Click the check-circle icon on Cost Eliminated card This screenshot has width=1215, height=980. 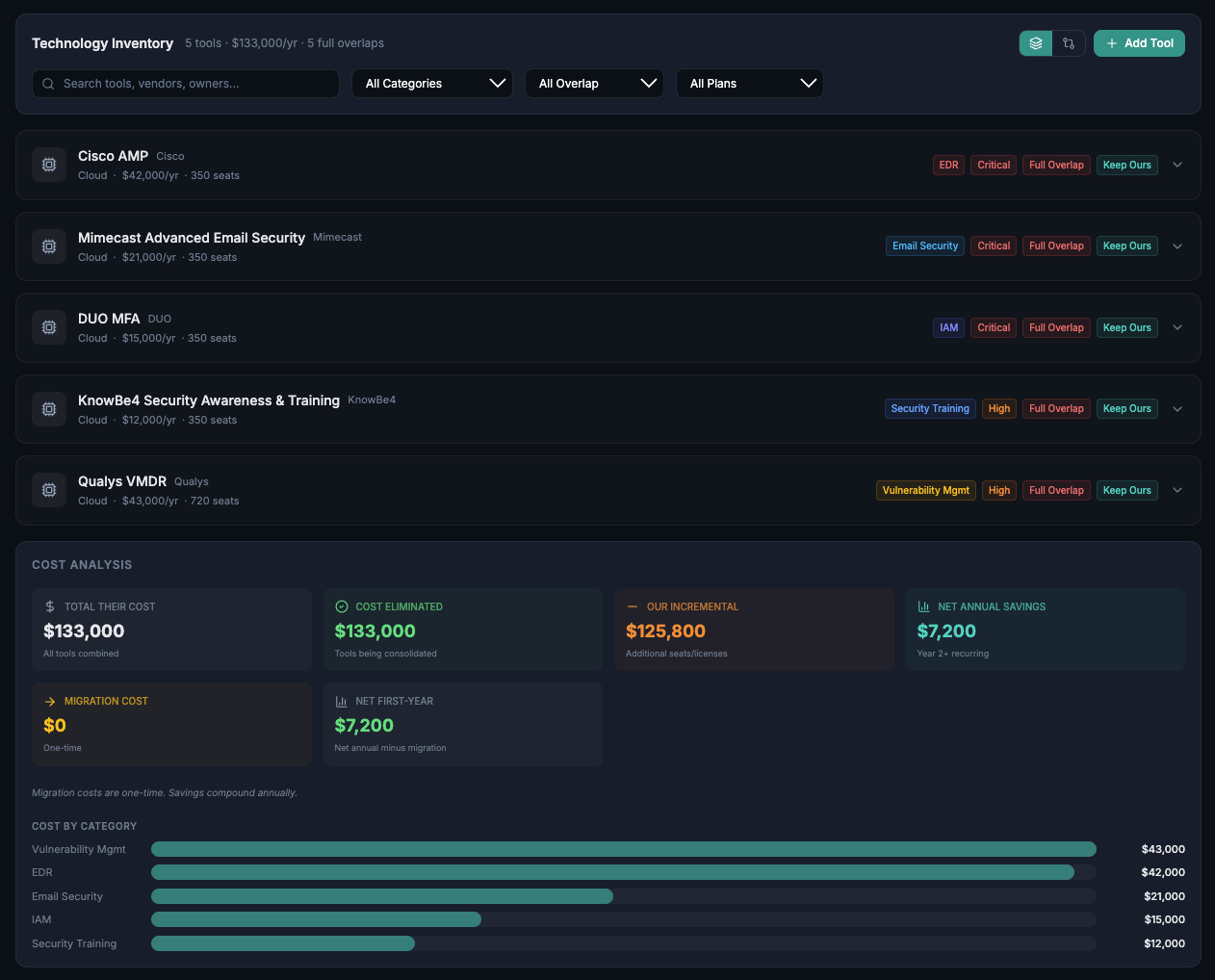coord(342,606)
